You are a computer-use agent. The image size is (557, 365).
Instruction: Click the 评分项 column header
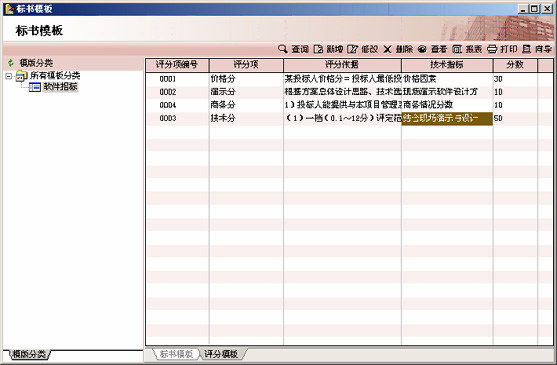pyautogui.click(x=246, y=65)
